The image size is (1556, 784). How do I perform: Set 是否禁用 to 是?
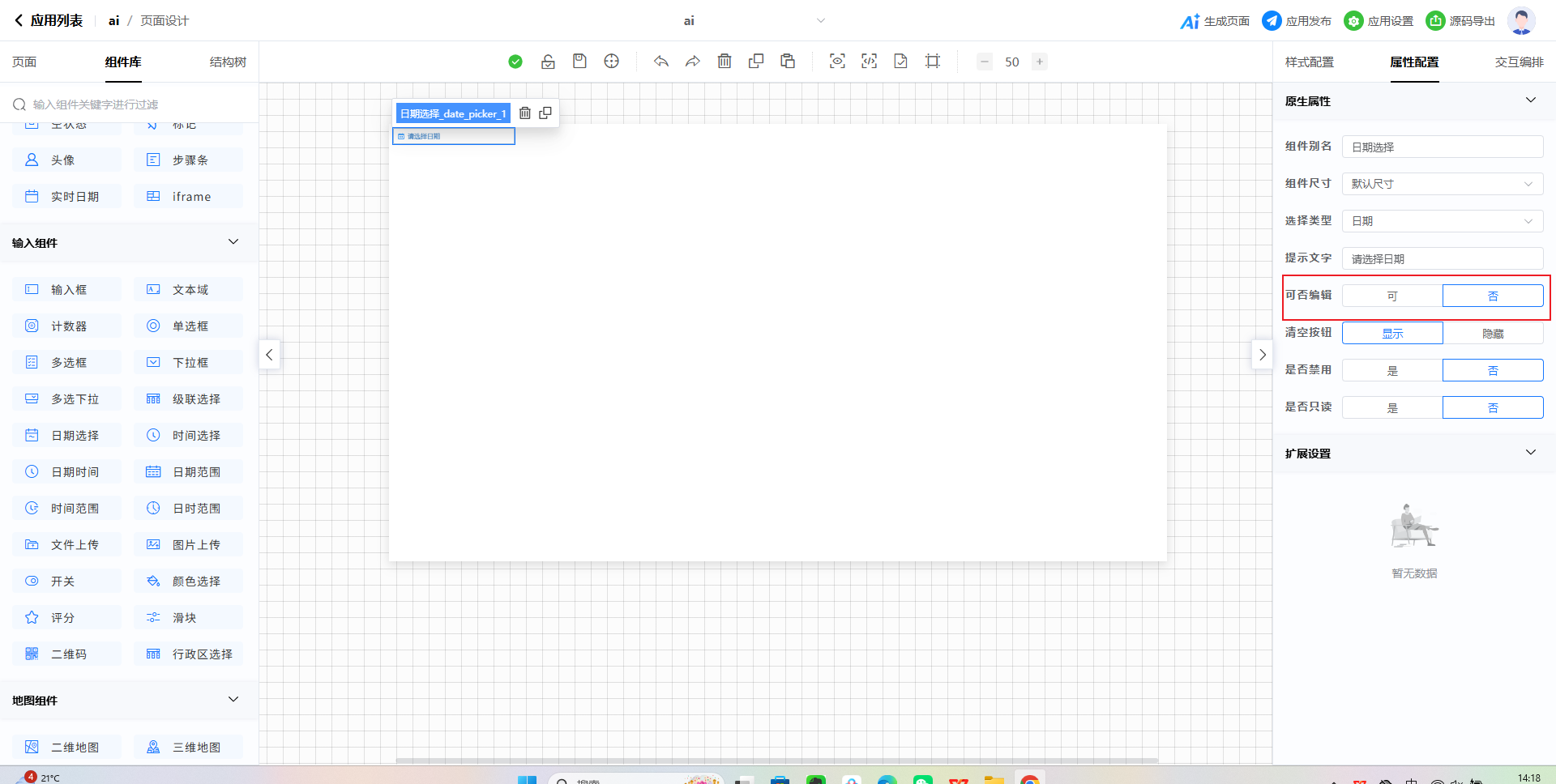coord(1392,371)
